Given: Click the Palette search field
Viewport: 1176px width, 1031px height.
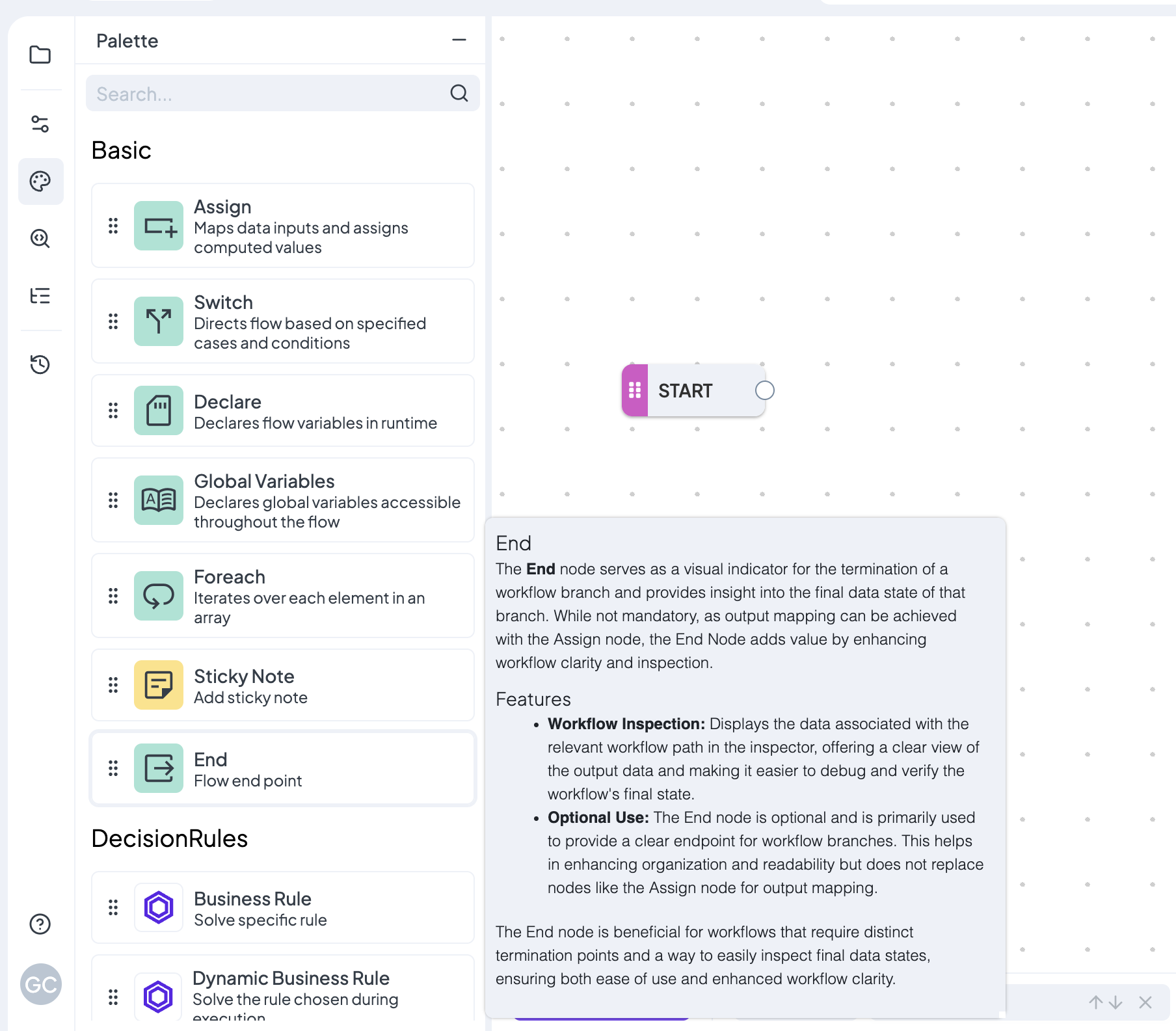Looking at the screenshot, I should pyautogui.click(x=267, y=94).
